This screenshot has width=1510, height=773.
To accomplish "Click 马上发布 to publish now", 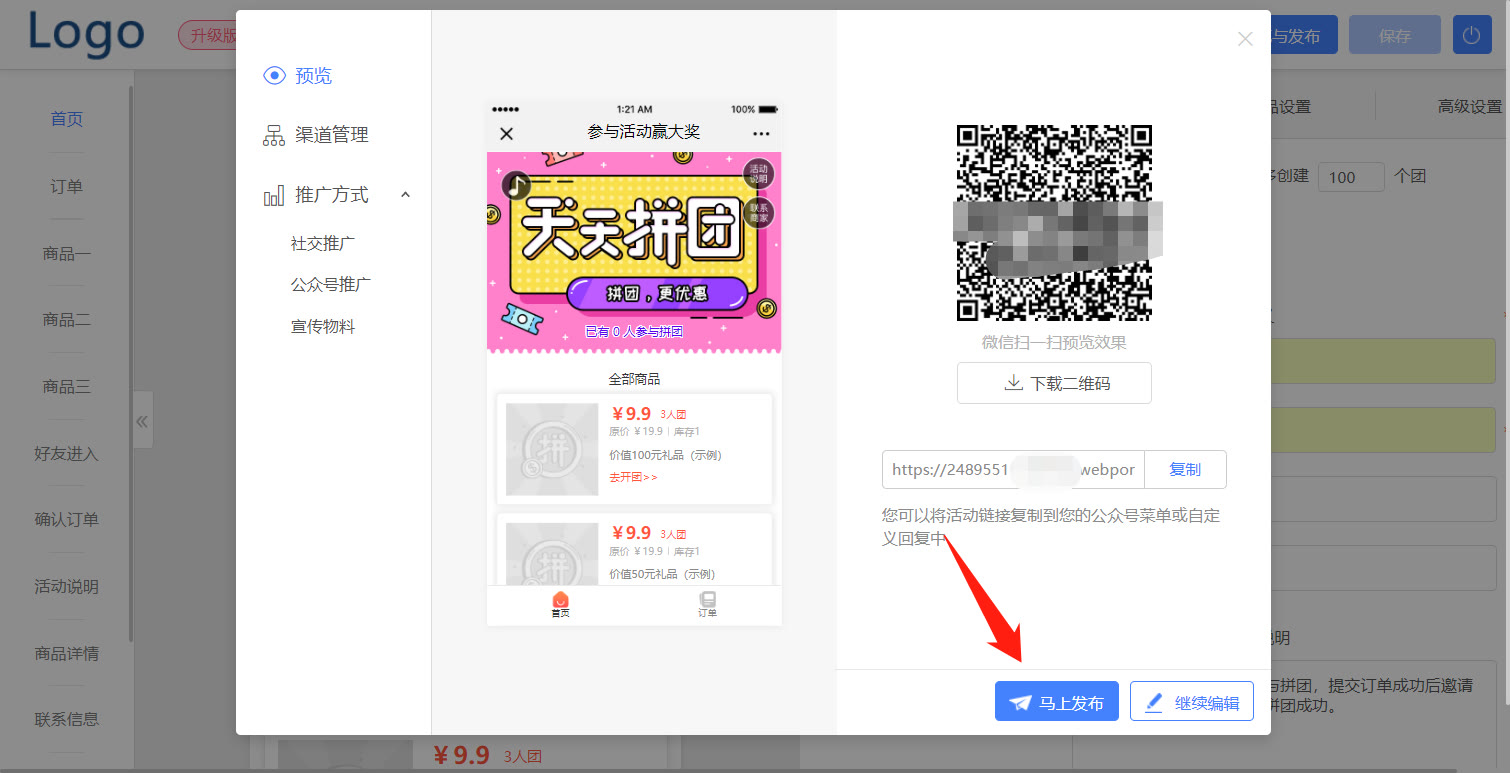I will [x=1057, y=702].
